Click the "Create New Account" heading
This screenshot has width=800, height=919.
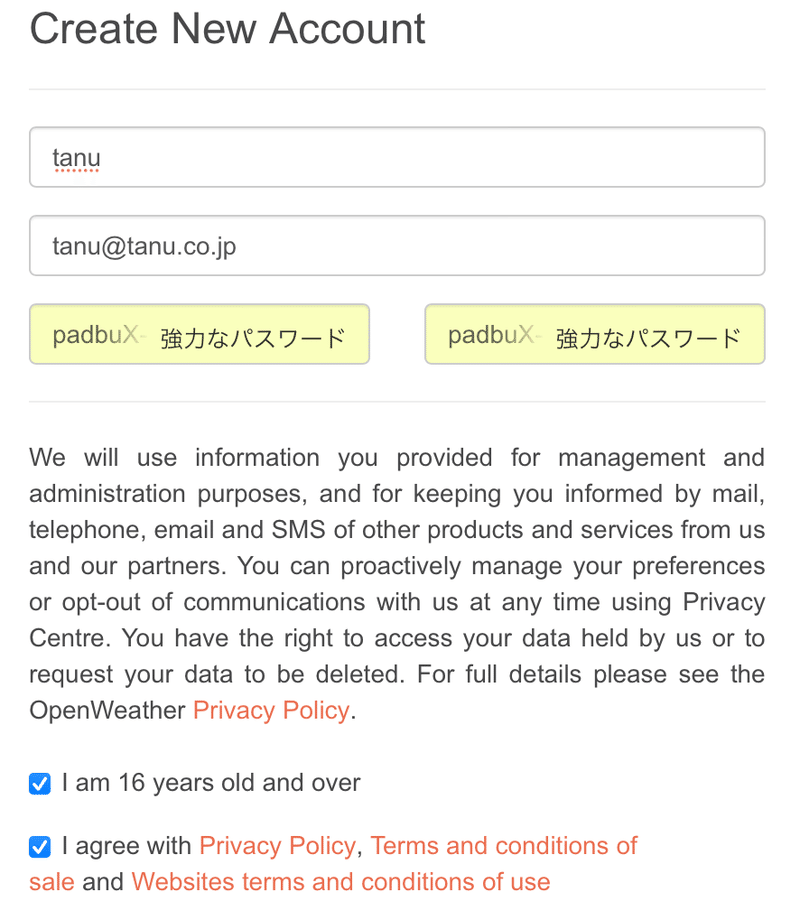[227, 28]
